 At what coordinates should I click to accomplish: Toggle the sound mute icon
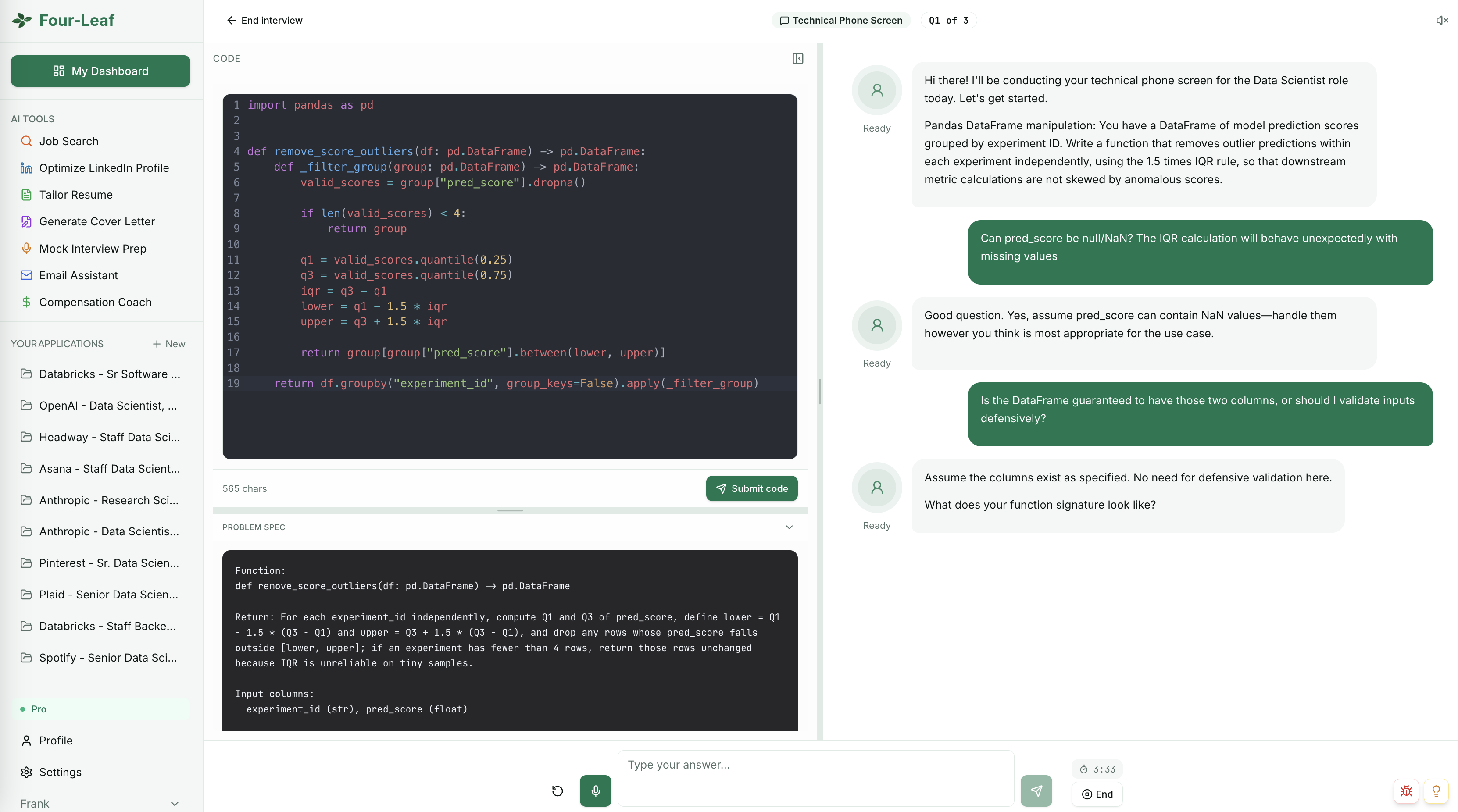click(1442, 20)
